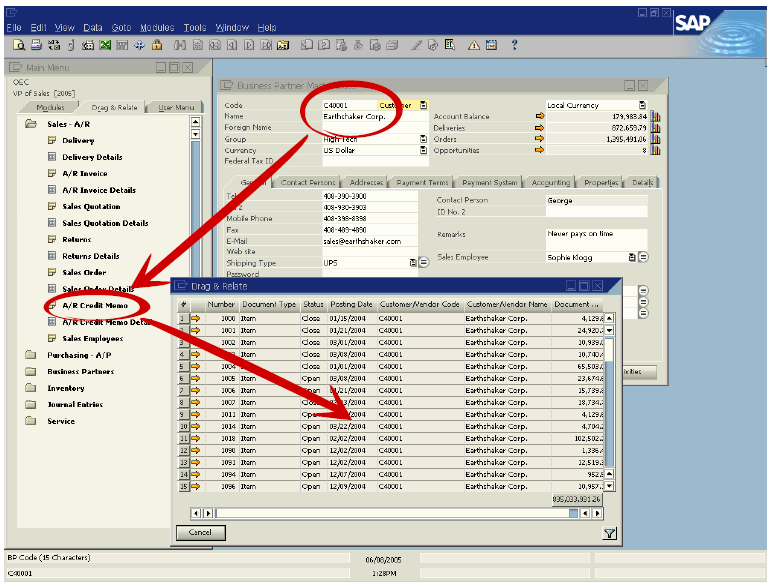Click link arrow for document 1000 row
Viewport: 770px width, 588px height.
tap(195, 318)
